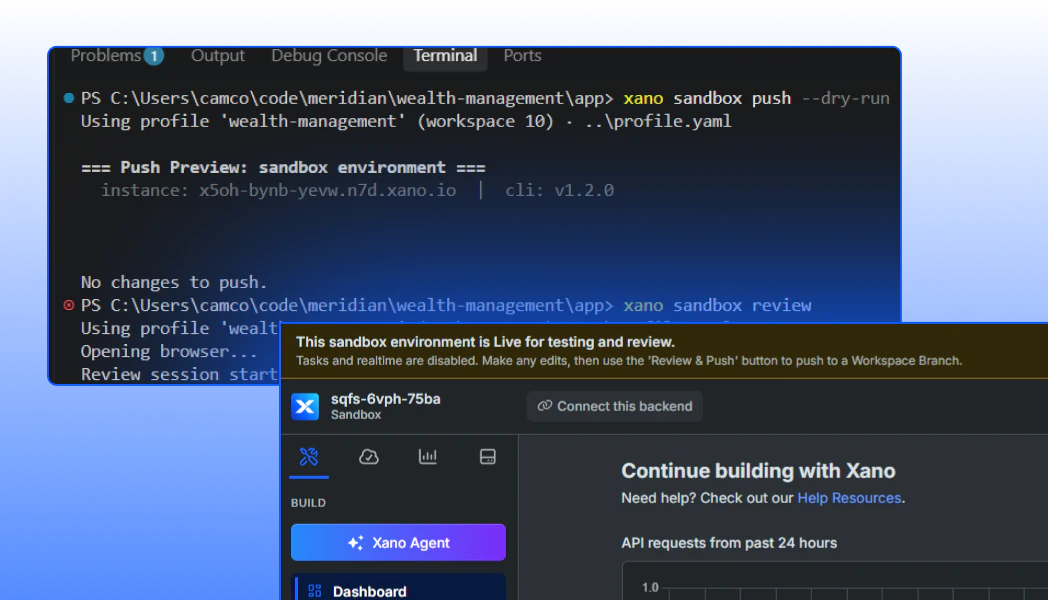Open the Problems tab in the panel
Screen dimensions: 1048x600
106,55
